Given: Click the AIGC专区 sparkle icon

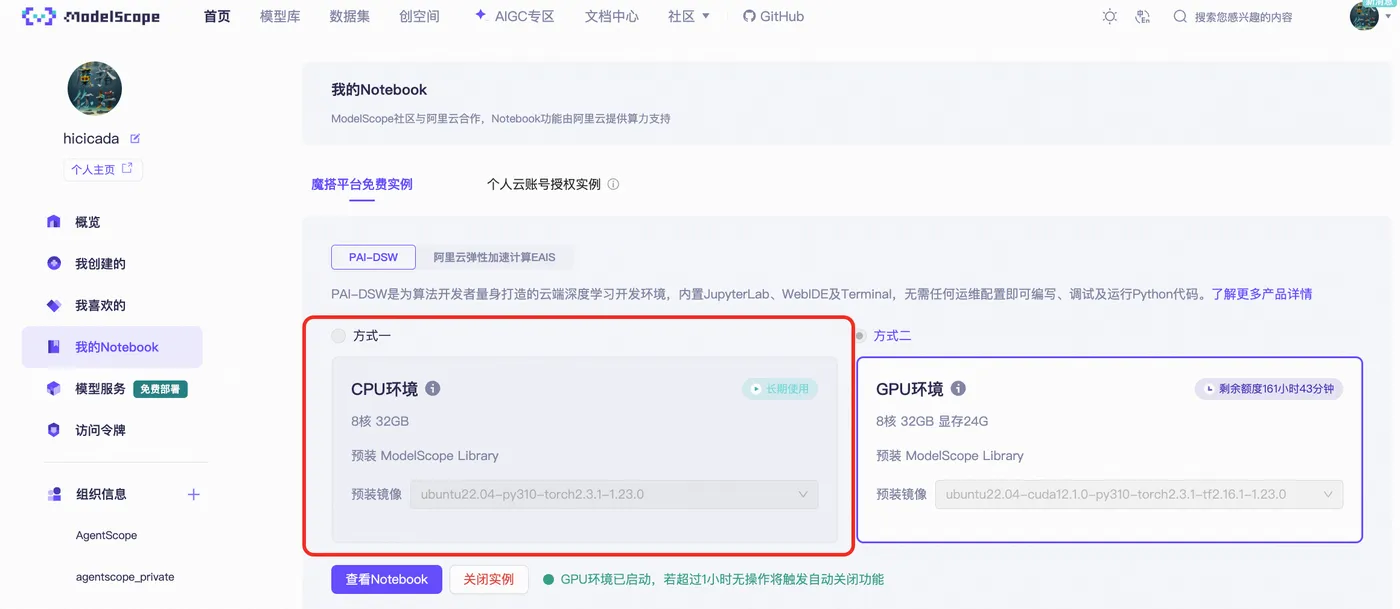Looking at the screenshot, I should [480, 15].
